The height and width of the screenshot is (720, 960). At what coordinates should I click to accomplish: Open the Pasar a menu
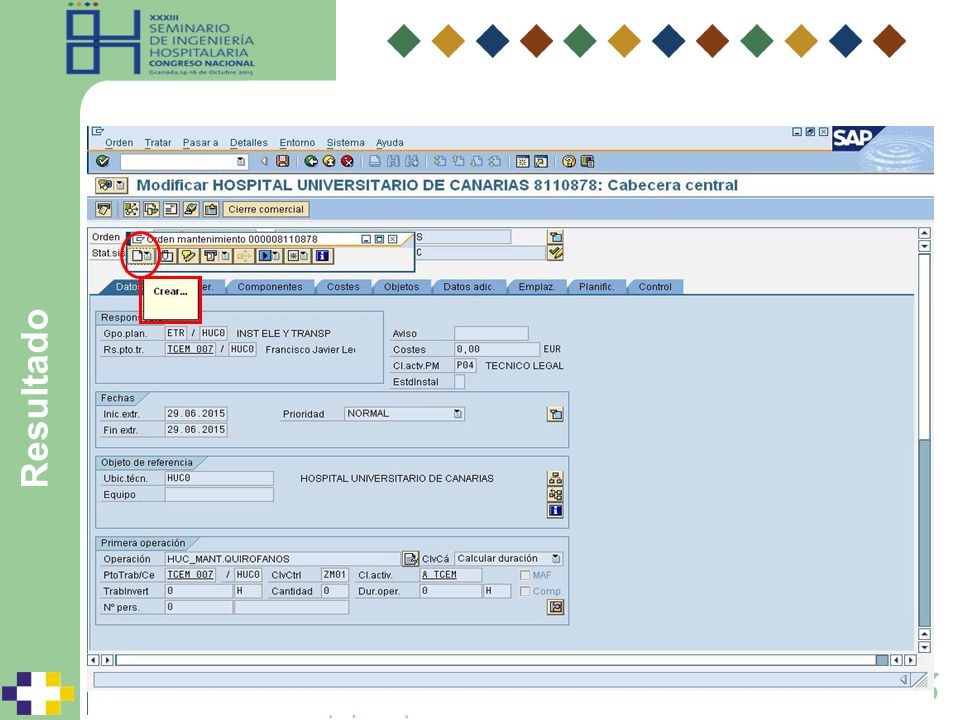[x=200, y=143]
